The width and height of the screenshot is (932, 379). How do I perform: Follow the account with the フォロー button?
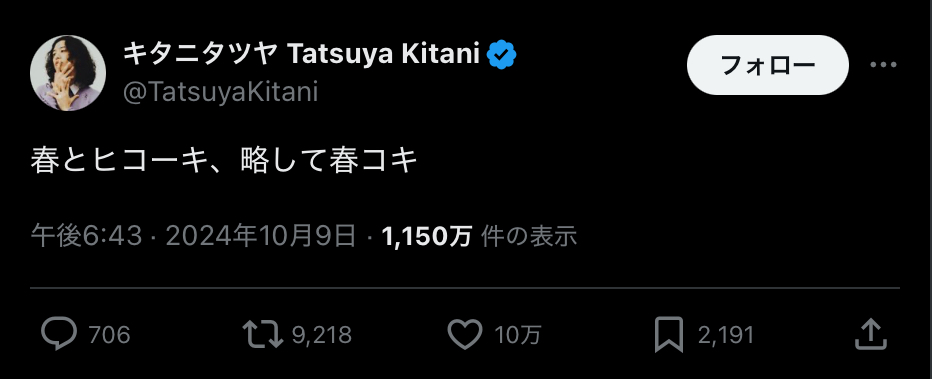(767, 65)
